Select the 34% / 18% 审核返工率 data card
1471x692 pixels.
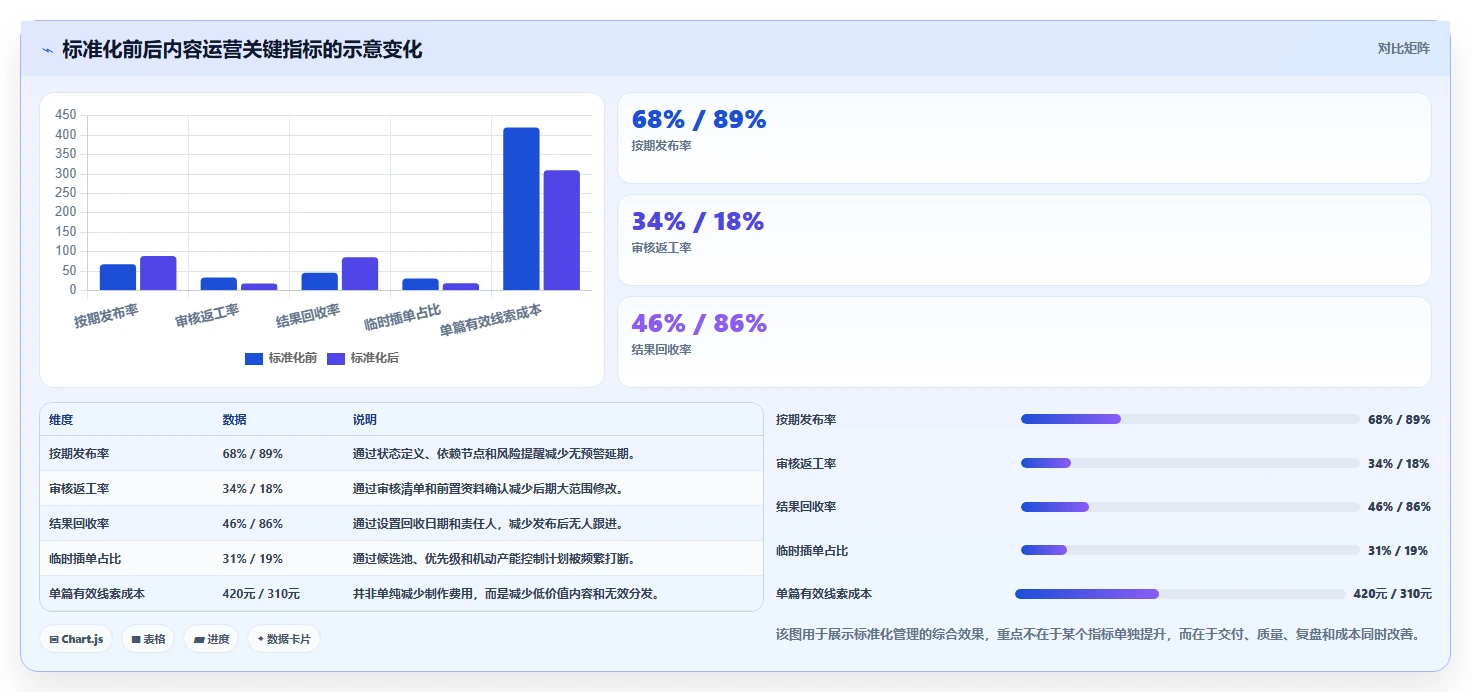[x=1024, y=240]
